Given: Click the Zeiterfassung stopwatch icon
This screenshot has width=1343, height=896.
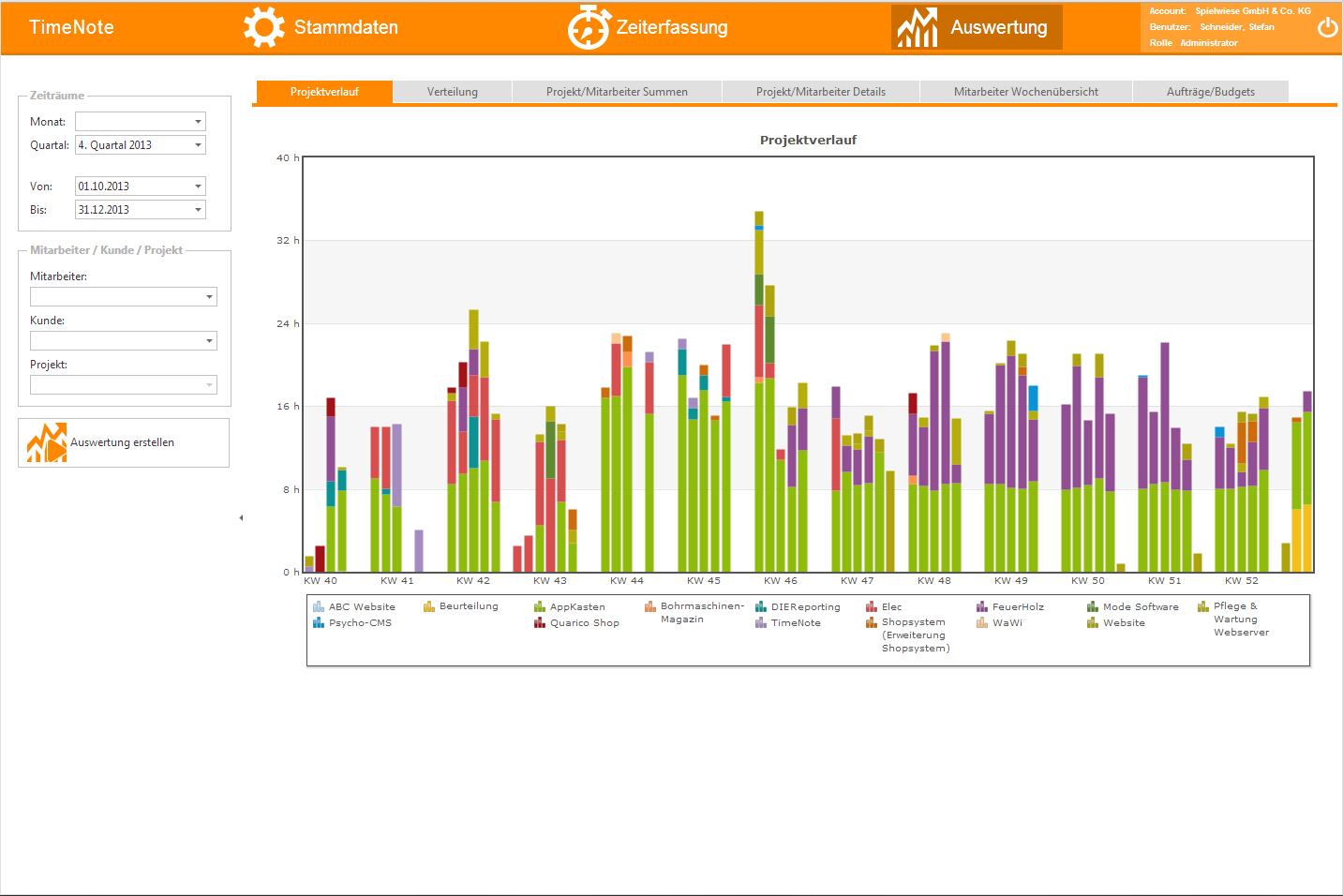Looking at the screenshot, I should point(589,27).
